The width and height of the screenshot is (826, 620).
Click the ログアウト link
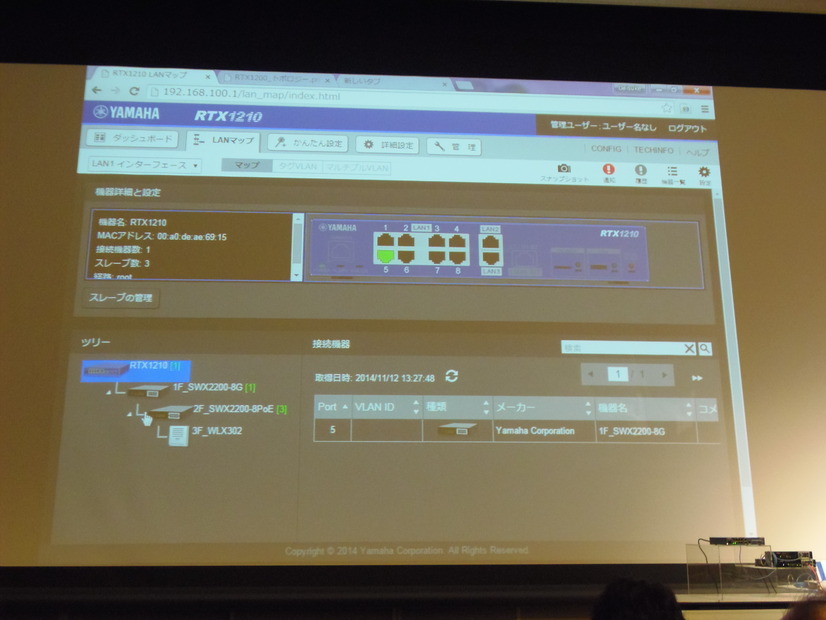(x=687, y=128)
